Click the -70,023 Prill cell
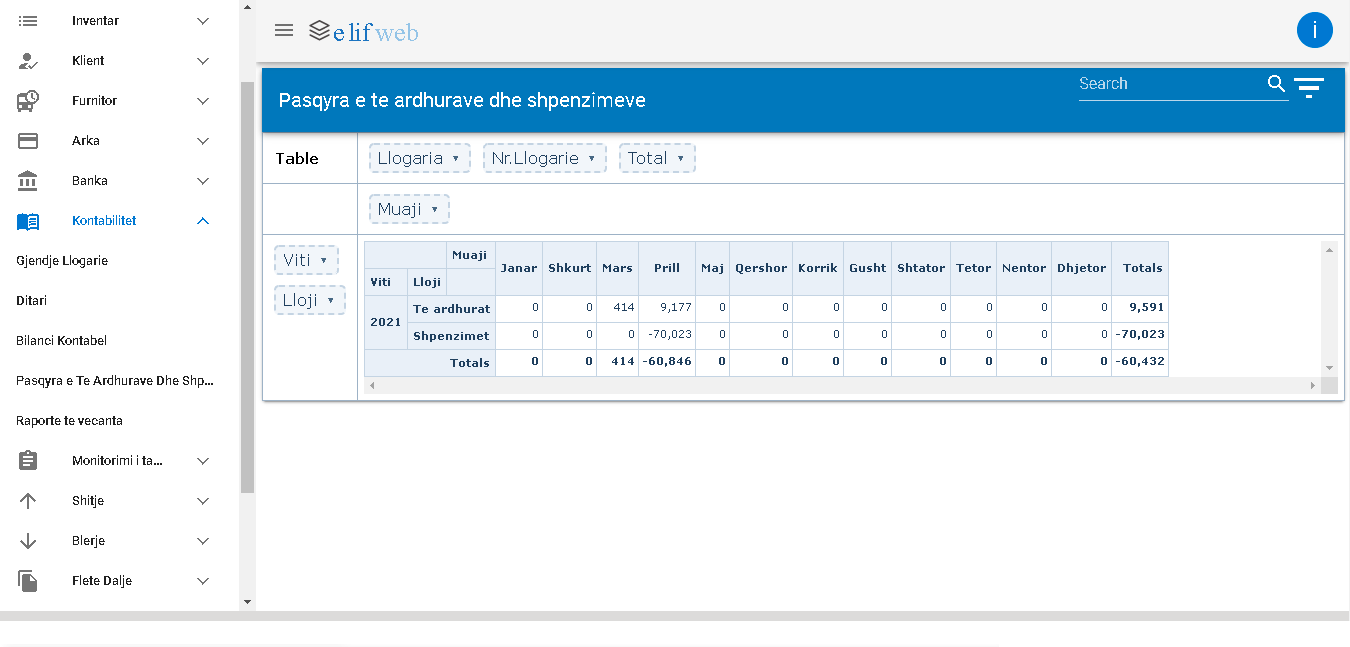Image resolution: width=1350 pixels, height=647 pixels. 667,336
